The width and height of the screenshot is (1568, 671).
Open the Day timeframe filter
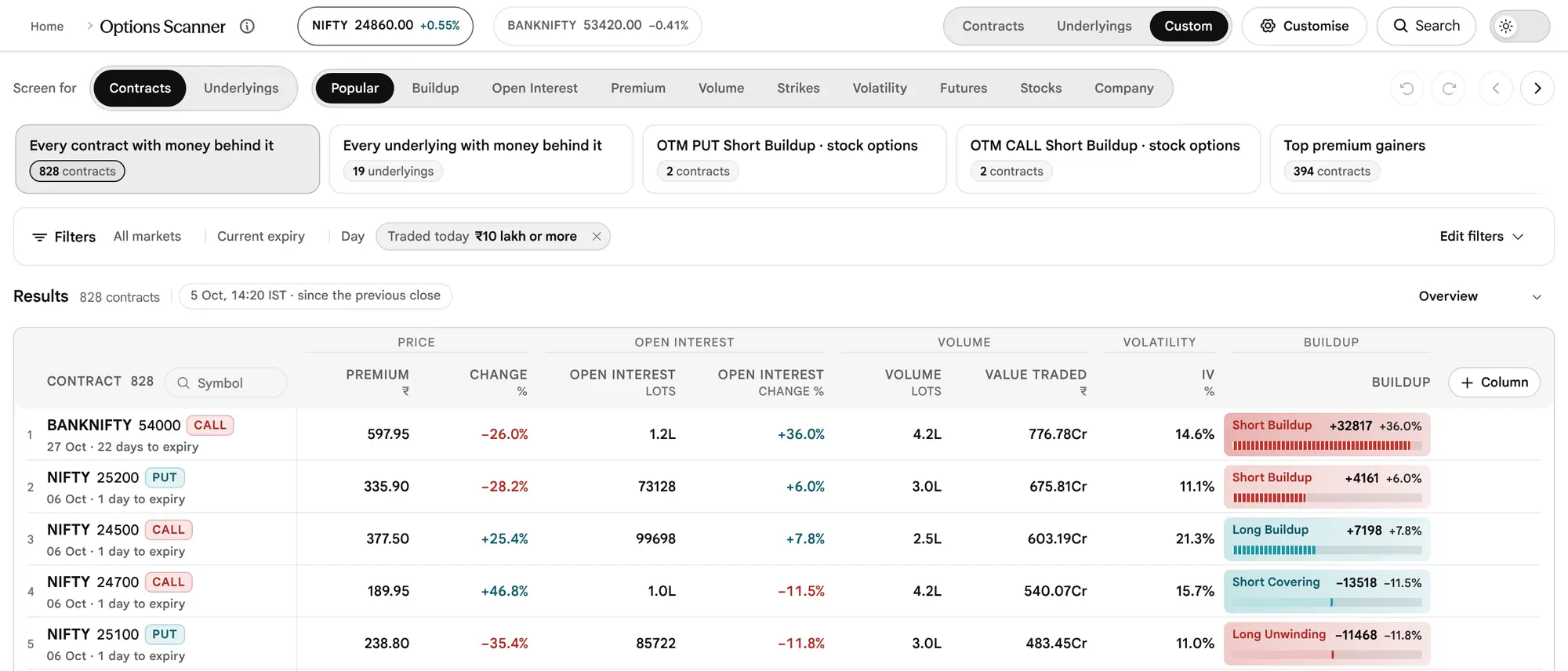click(x=353, y=237)
